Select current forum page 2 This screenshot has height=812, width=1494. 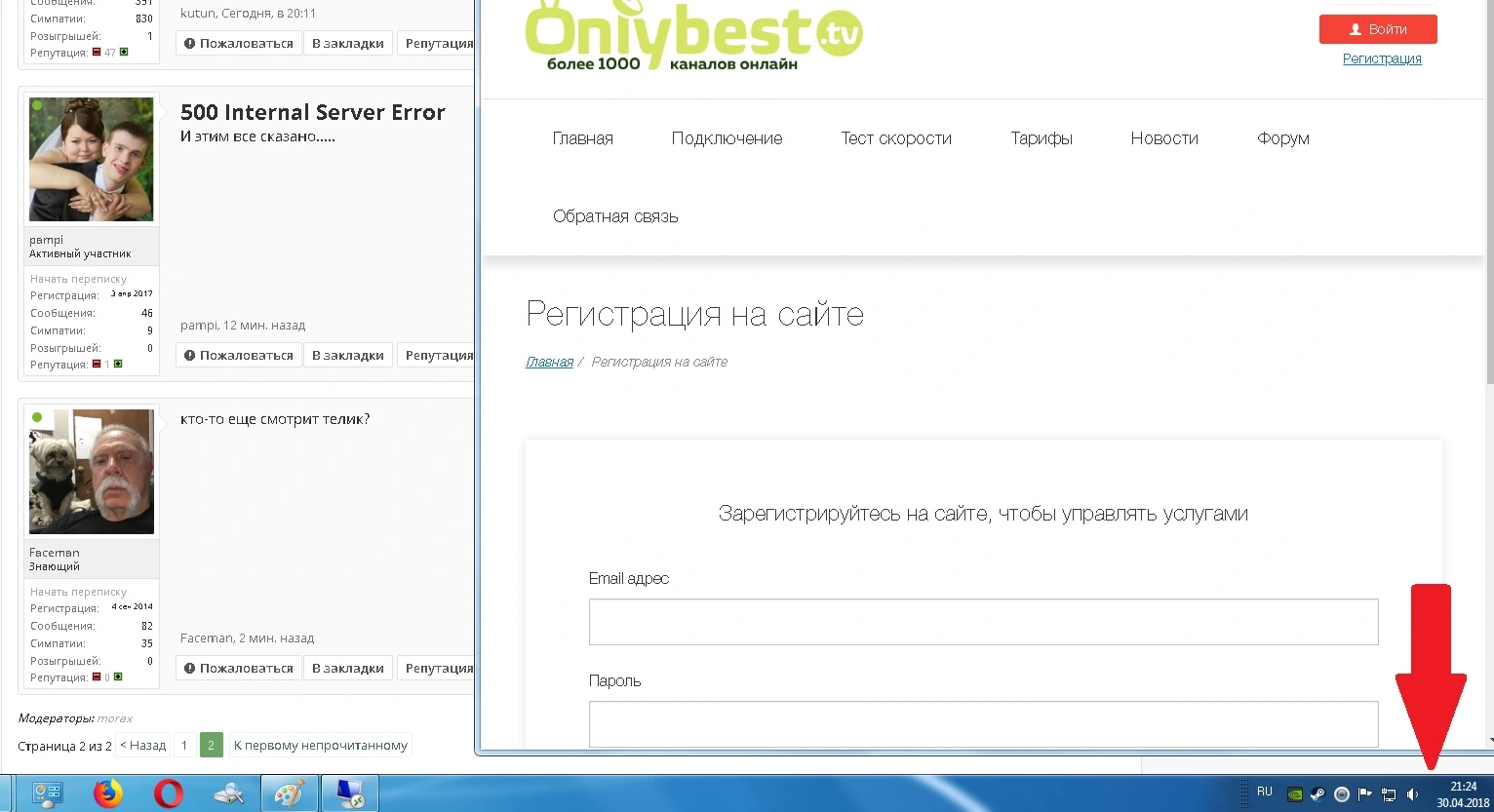(212, 746)
